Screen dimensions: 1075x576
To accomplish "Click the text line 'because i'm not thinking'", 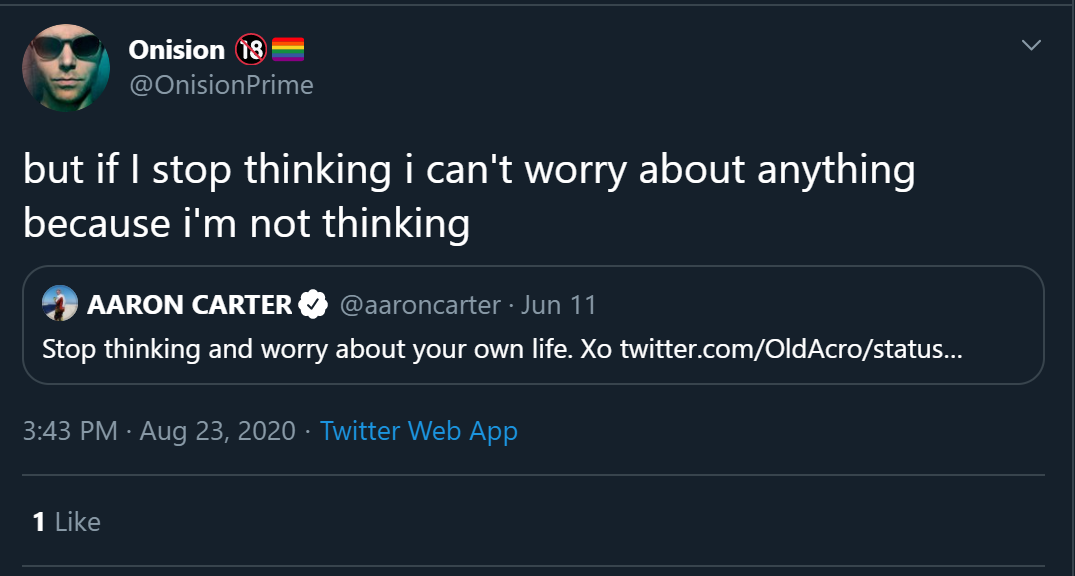I will point(246,224).
